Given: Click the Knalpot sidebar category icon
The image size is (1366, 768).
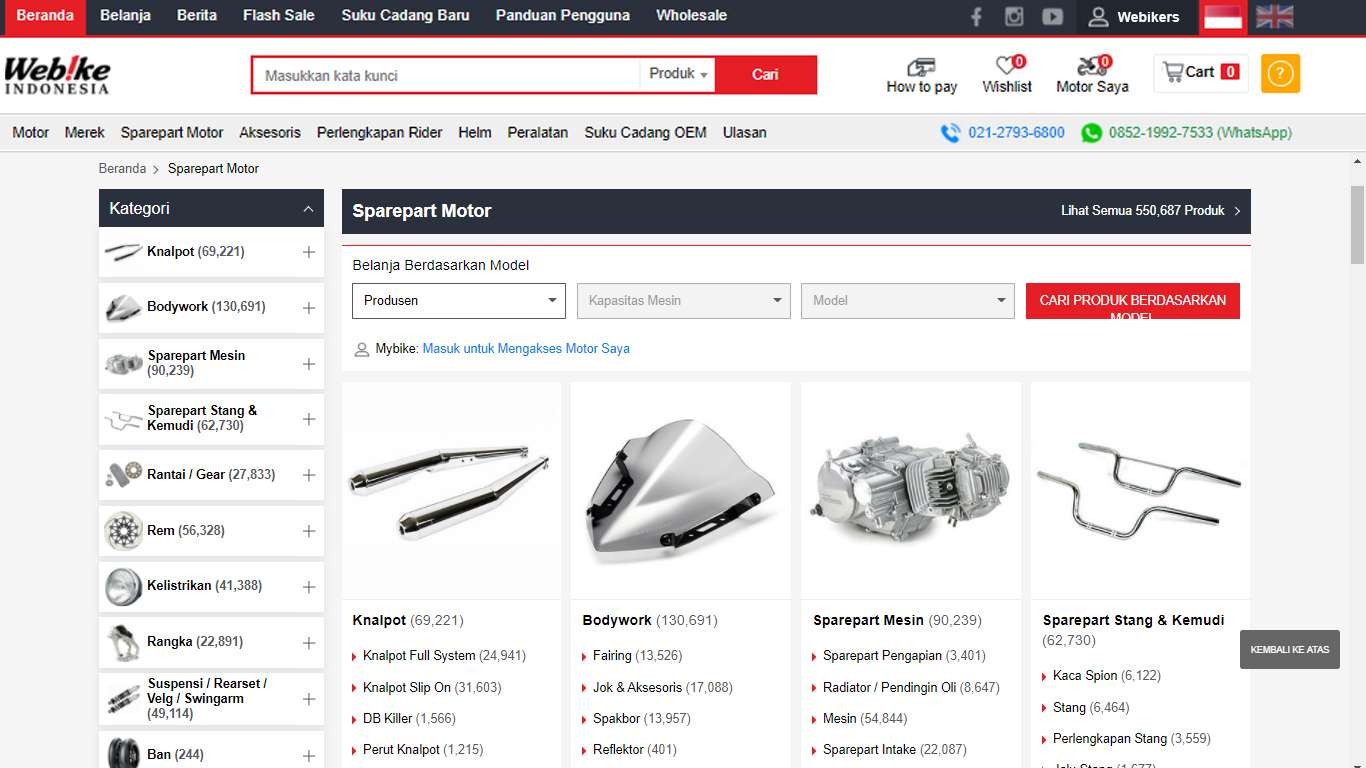Looking at the screenshot, I should (x=123, y=252).
